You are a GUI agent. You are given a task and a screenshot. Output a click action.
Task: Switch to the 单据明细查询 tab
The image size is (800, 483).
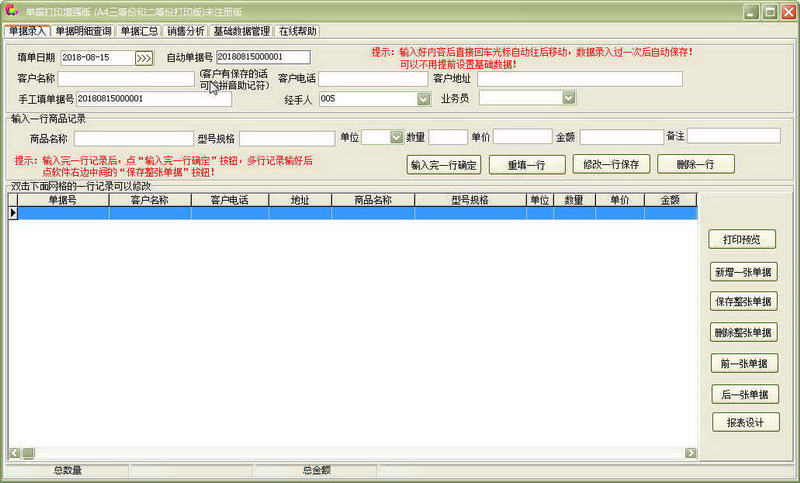click(x=84, y=31)
